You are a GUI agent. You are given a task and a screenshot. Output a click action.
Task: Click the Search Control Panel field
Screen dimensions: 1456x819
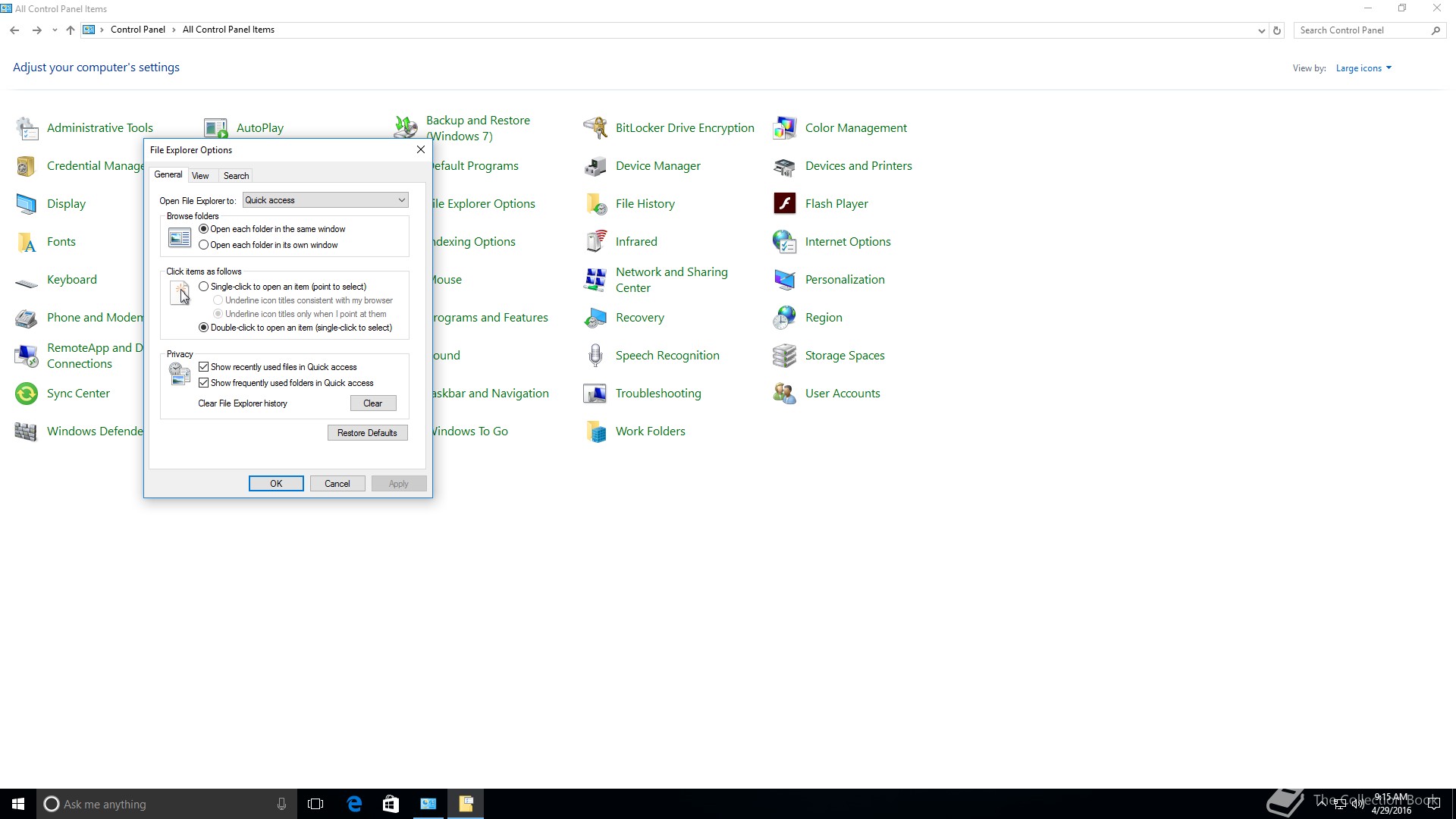tap(1370, 30)
